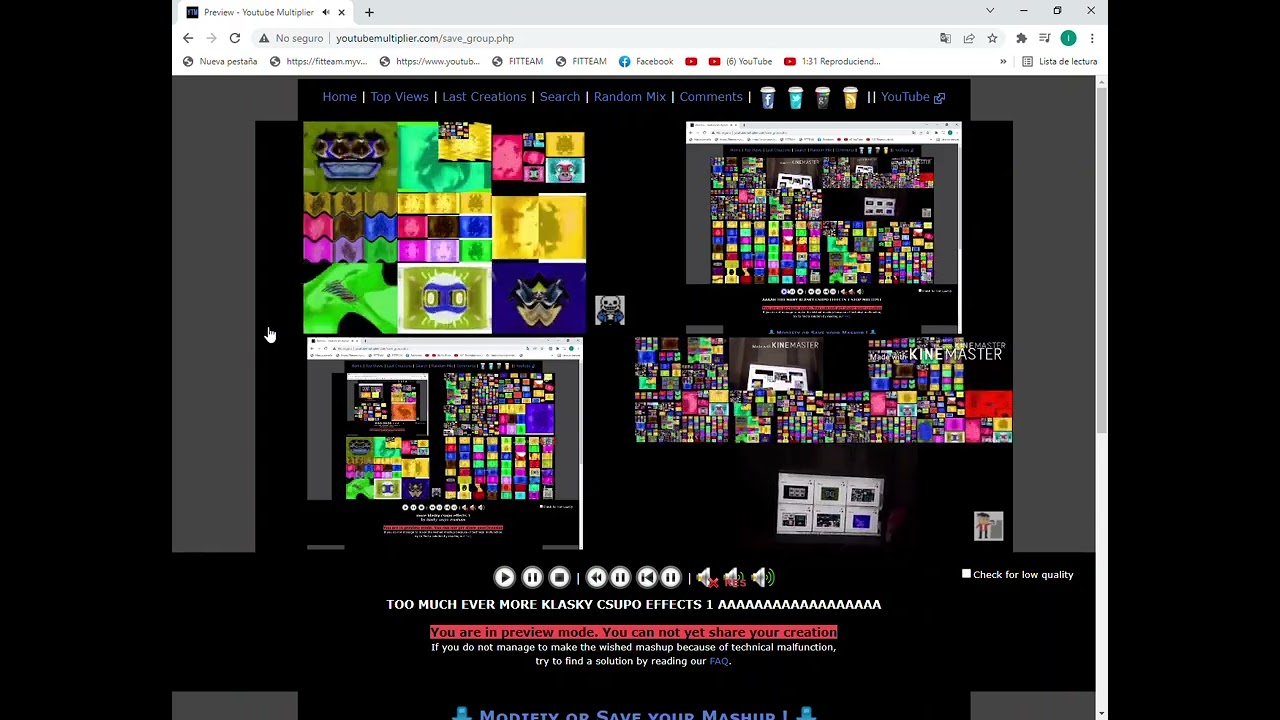Viewport: 1280px width, 720px height.
Task: View site info for 'No seguro' warning
Action: coord(290,38)
